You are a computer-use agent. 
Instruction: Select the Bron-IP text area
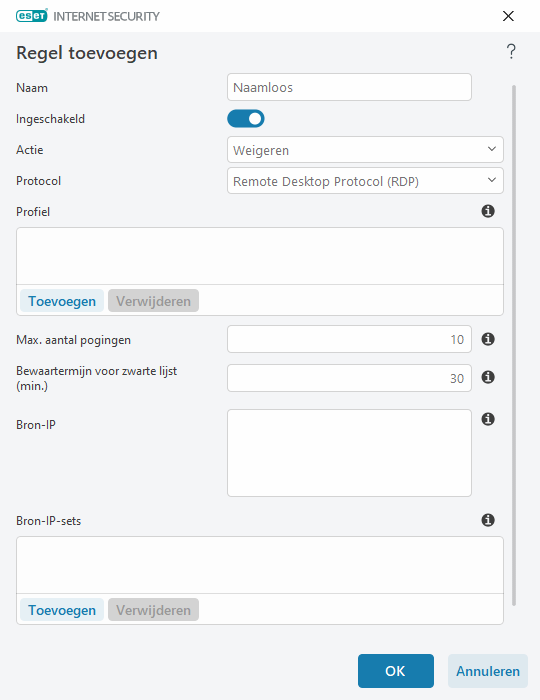349,453
